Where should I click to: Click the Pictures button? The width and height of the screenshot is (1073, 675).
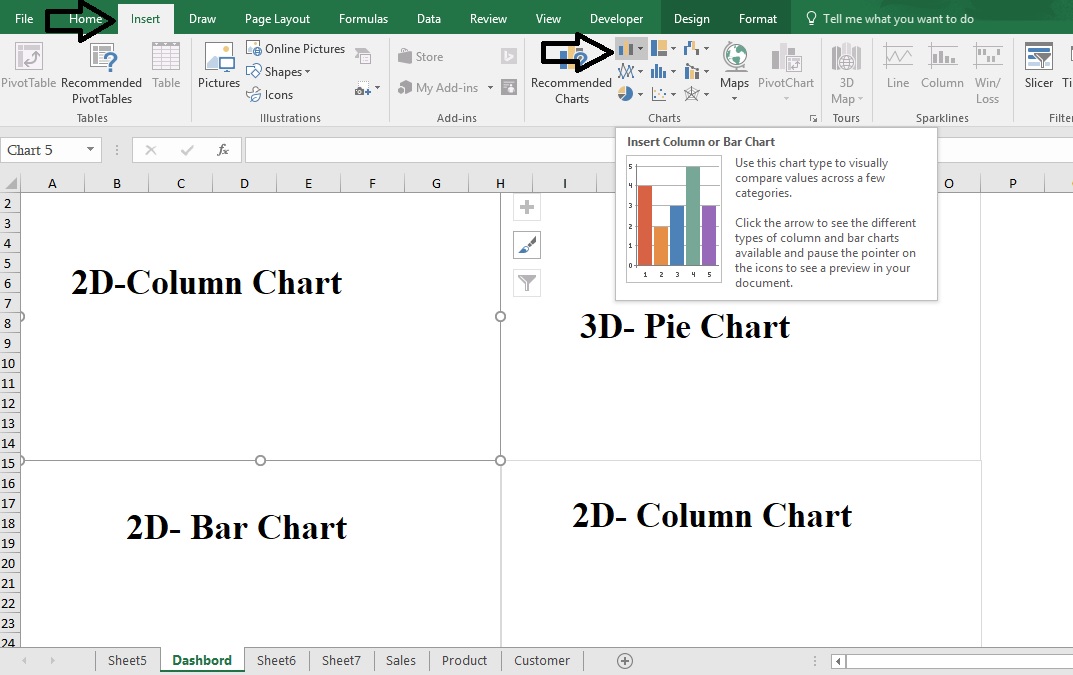pos(219,66)
